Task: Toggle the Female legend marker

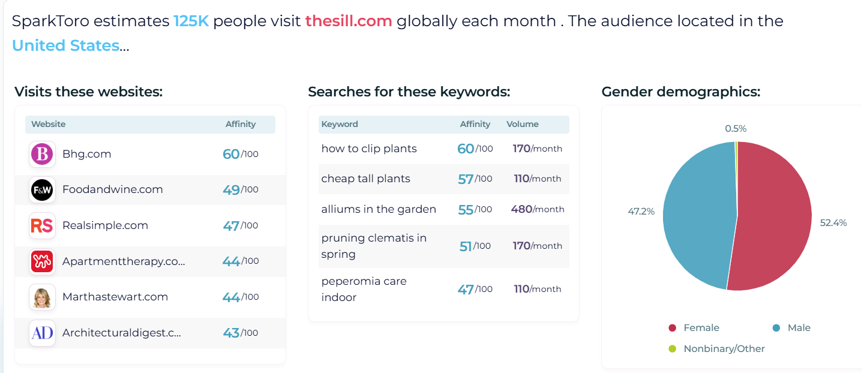Action: (672, 328)
